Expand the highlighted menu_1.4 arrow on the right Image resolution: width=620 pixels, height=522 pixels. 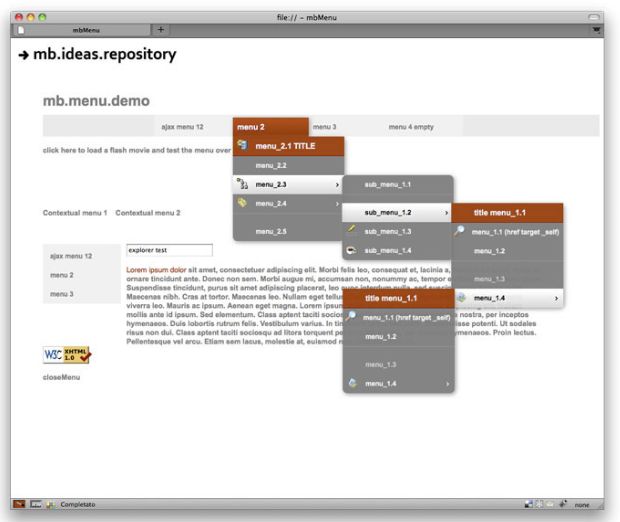[x=556, y=298]
